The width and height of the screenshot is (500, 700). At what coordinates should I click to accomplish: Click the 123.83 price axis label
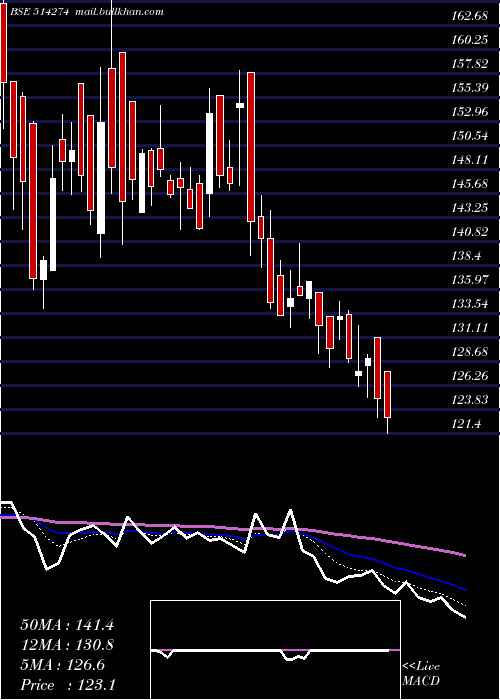tap(469, 400)
